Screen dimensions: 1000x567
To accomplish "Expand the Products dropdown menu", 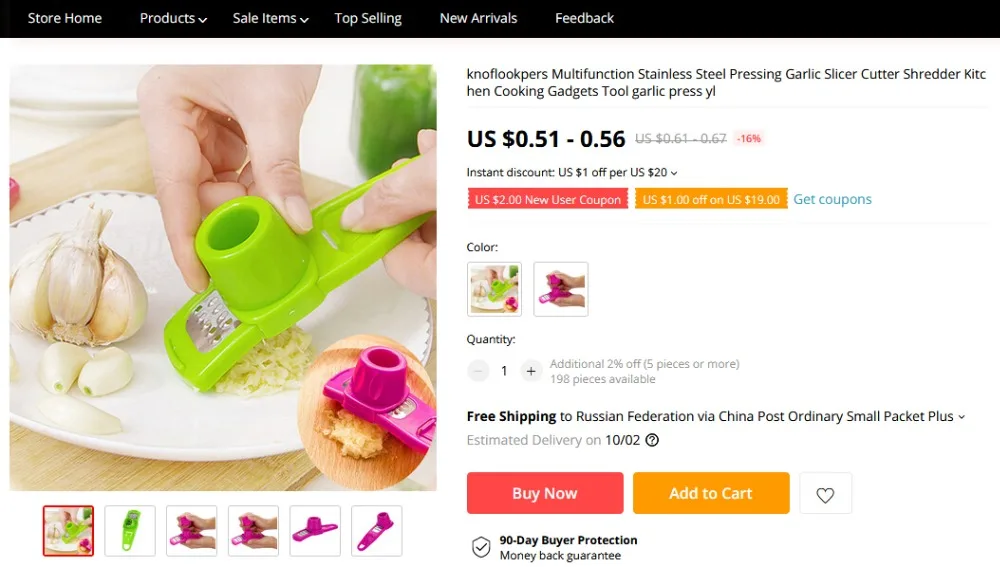I will (173, 18).
